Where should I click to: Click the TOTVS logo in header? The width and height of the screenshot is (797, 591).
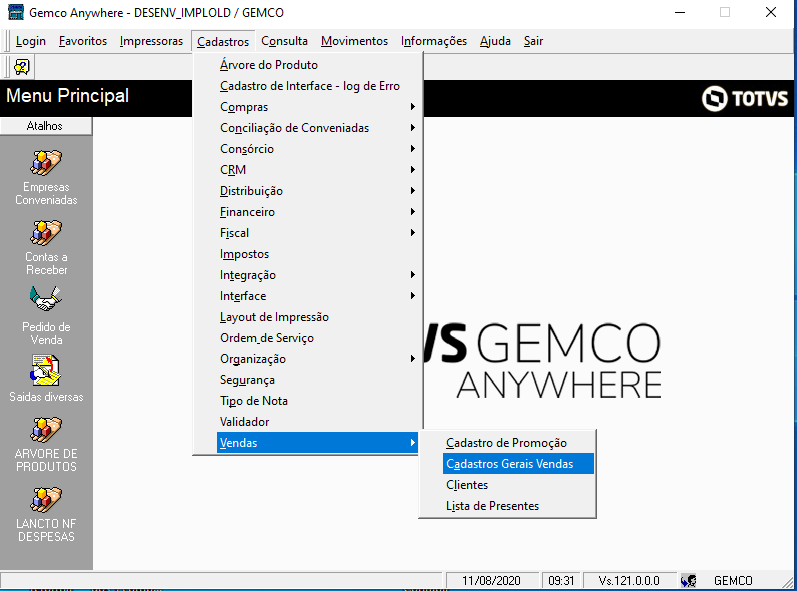[x=745, y=98]
